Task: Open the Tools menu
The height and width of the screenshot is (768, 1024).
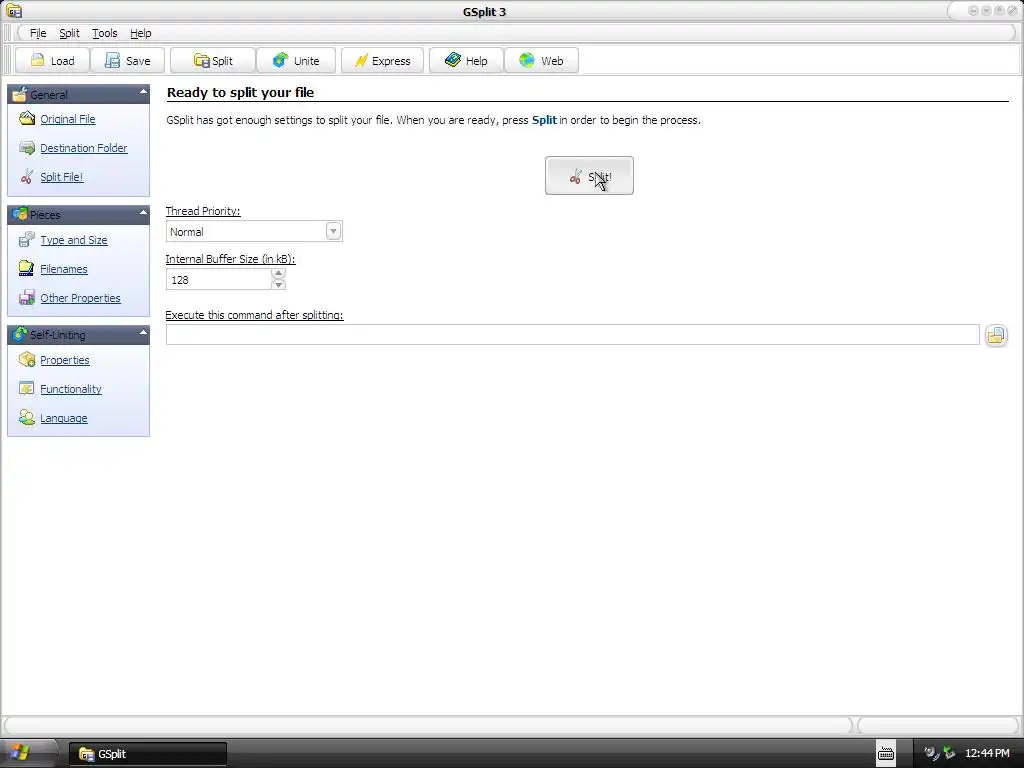Action: 104,33
